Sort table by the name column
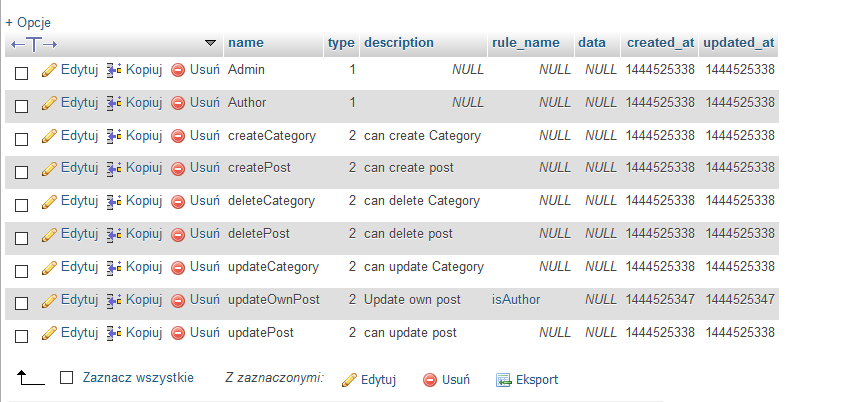Image resolution: width=860 pixels, height=402 pixels. click(246, 43)
